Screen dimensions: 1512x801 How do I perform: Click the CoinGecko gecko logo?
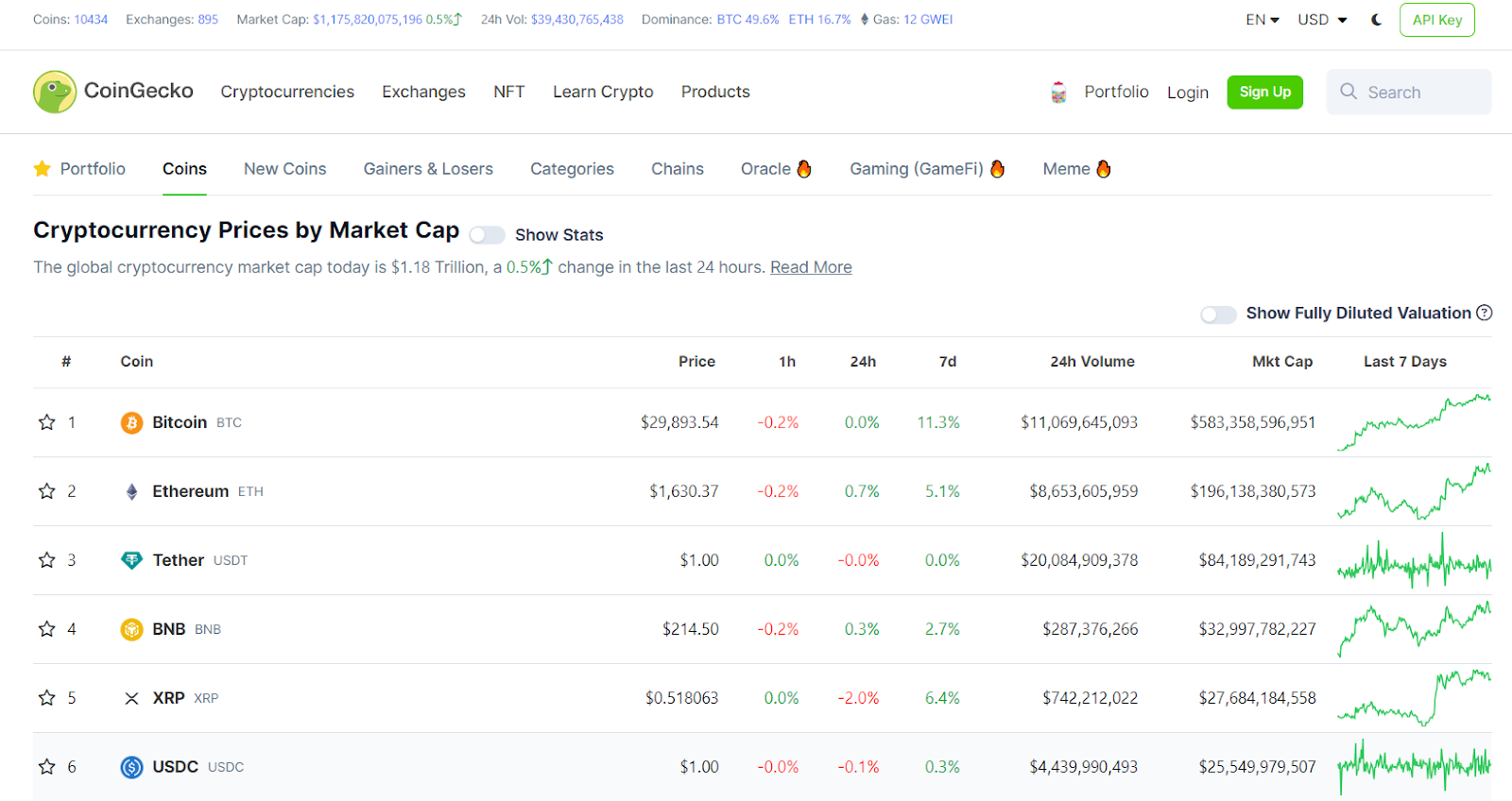pos(55,92)
